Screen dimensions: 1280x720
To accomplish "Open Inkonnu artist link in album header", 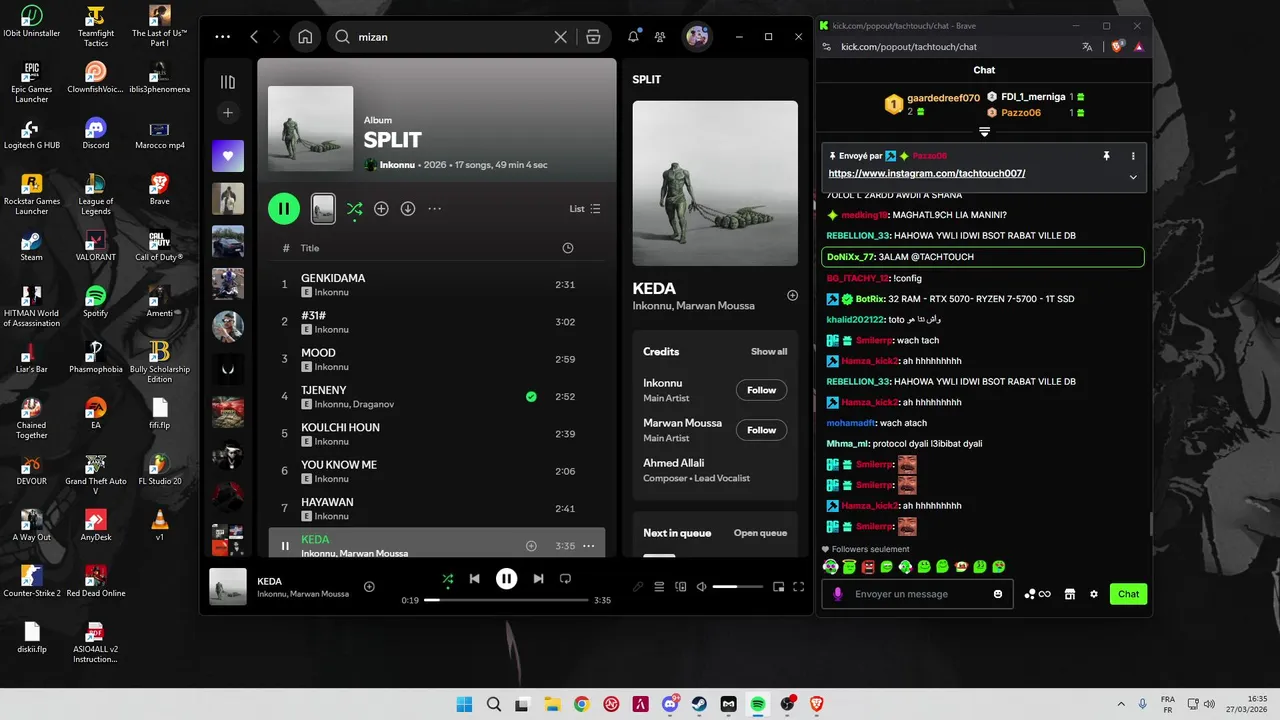I will point(398,165).
